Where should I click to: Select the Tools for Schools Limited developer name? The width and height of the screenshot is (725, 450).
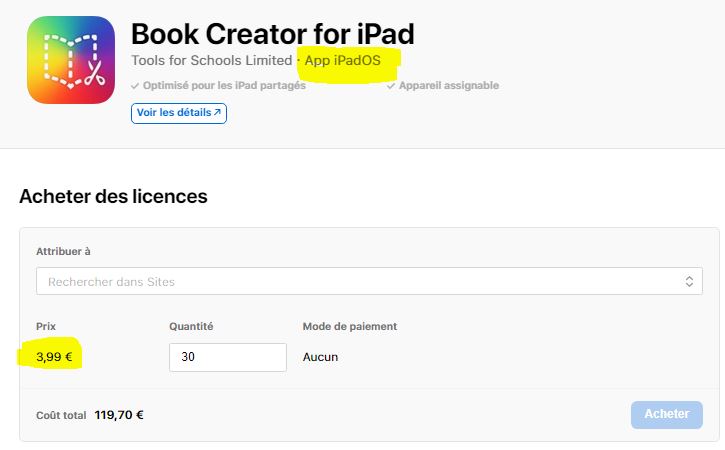click(x=212, y=61)
